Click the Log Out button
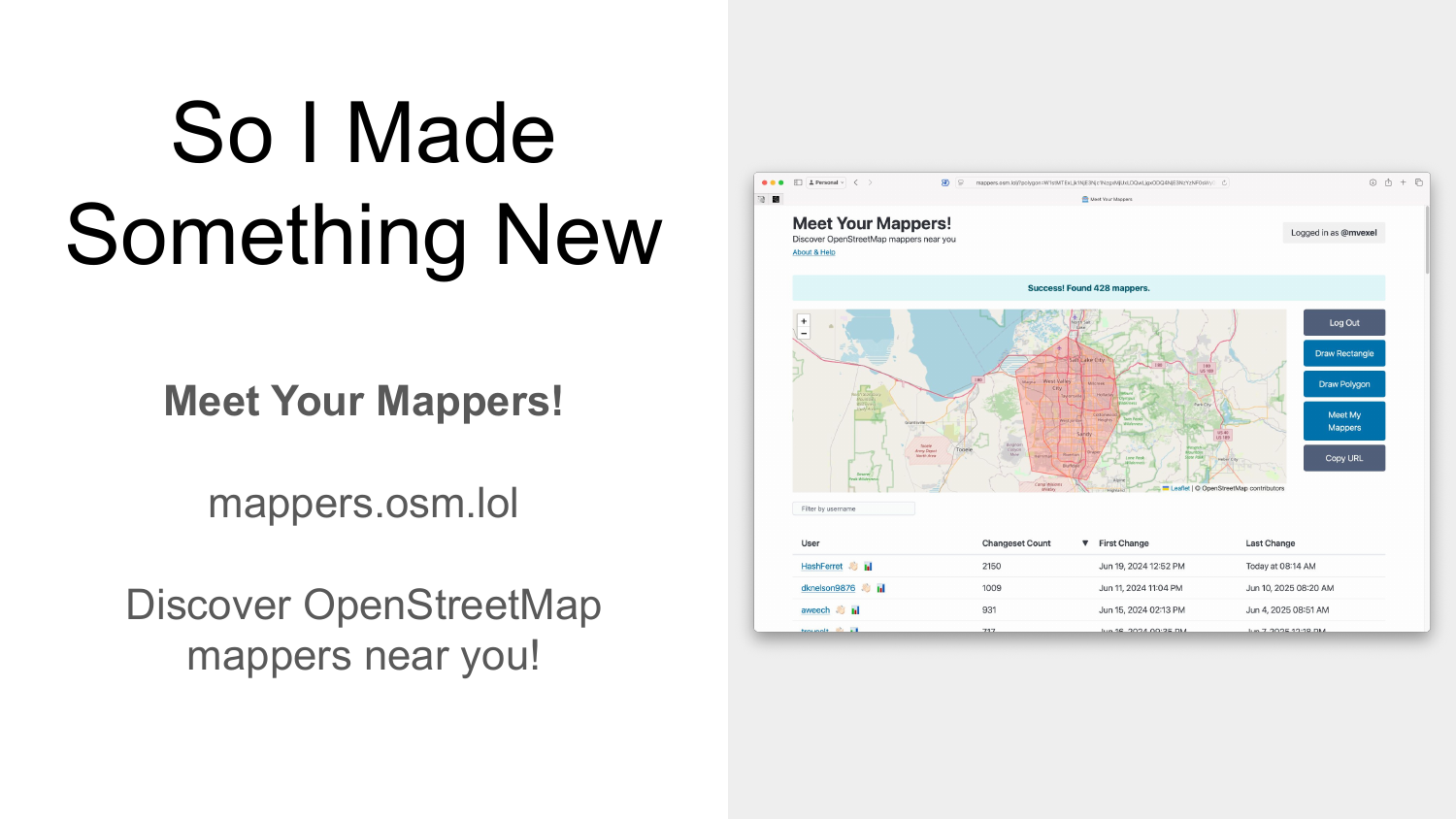The height and width of the screenshot is (819, 1456). coord(1344,323)
